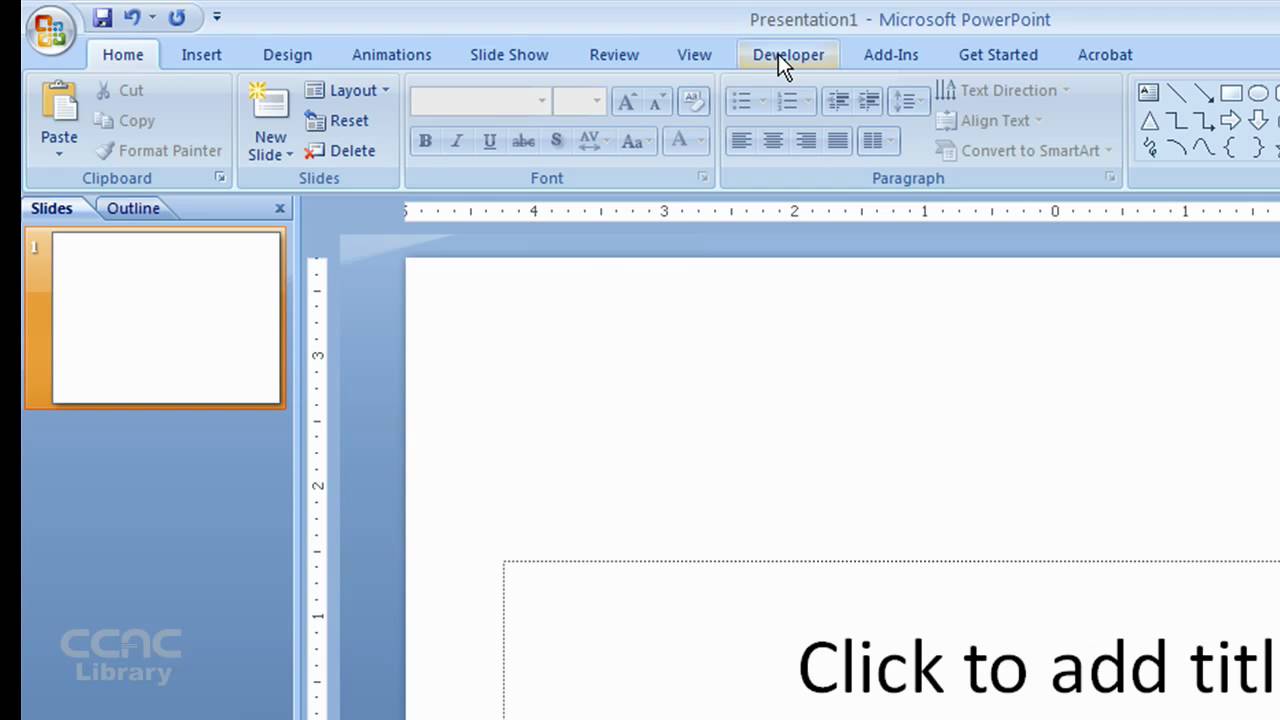Open the Undo history dropdown arrow
Viewport: 1280px width, 720px height.
pos(152,18)
